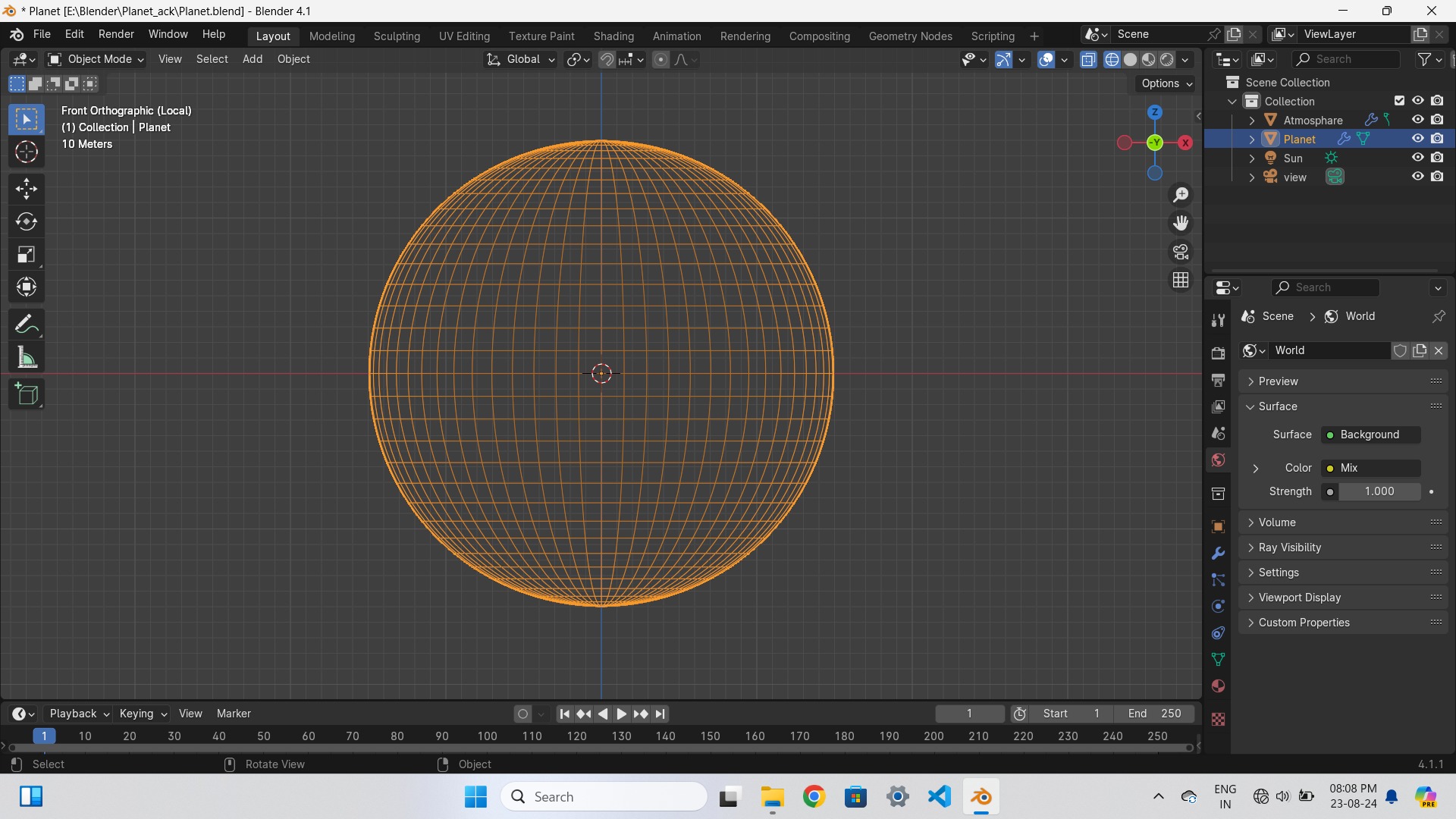Click the End frame field
Image resolution: width=1456 pixels, height=819 pixels.
coord(1154,714)
